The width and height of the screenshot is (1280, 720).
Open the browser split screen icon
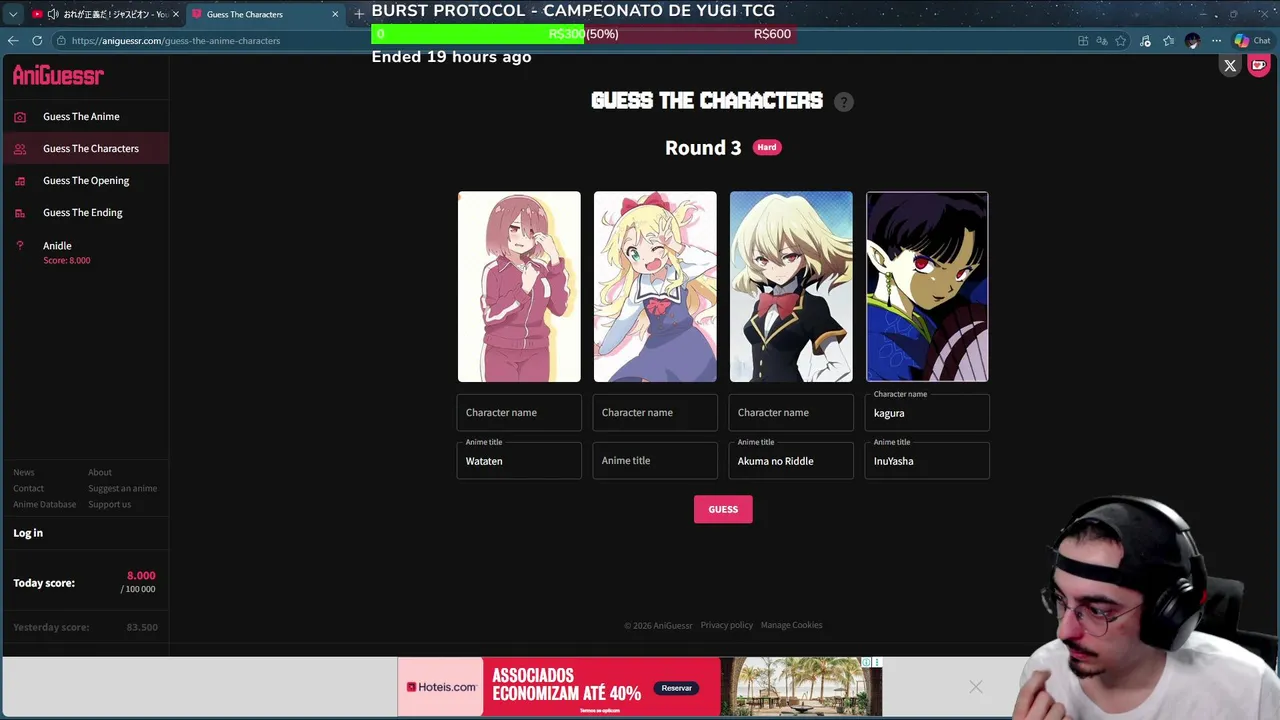[x=1083, y=41]
